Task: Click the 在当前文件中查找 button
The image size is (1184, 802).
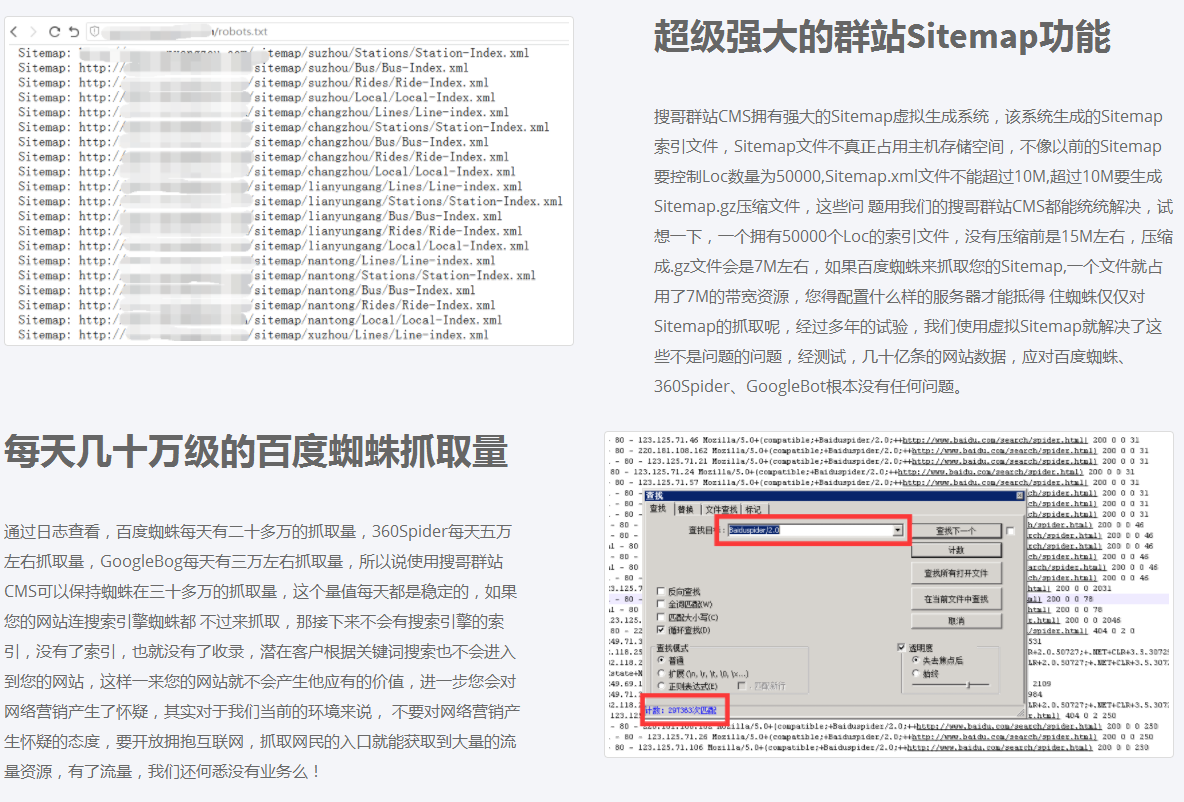Action: (x=956, y=599)
